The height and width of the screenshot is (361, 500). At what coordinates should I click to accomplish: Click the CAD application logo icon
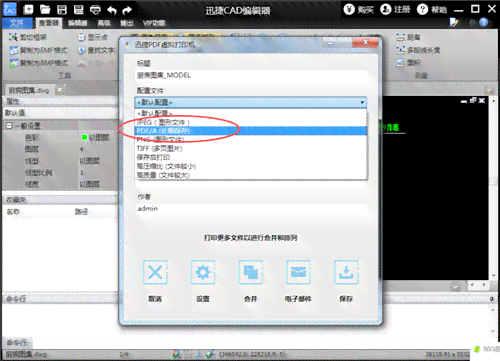9,9
